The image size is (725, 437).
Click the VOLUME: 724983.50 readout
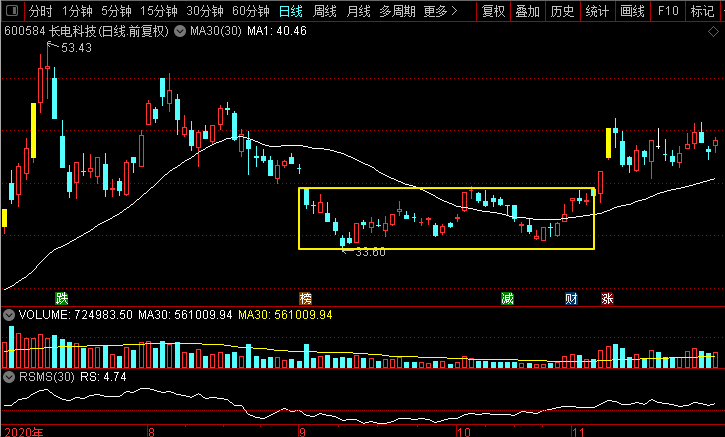pos(75,315)
